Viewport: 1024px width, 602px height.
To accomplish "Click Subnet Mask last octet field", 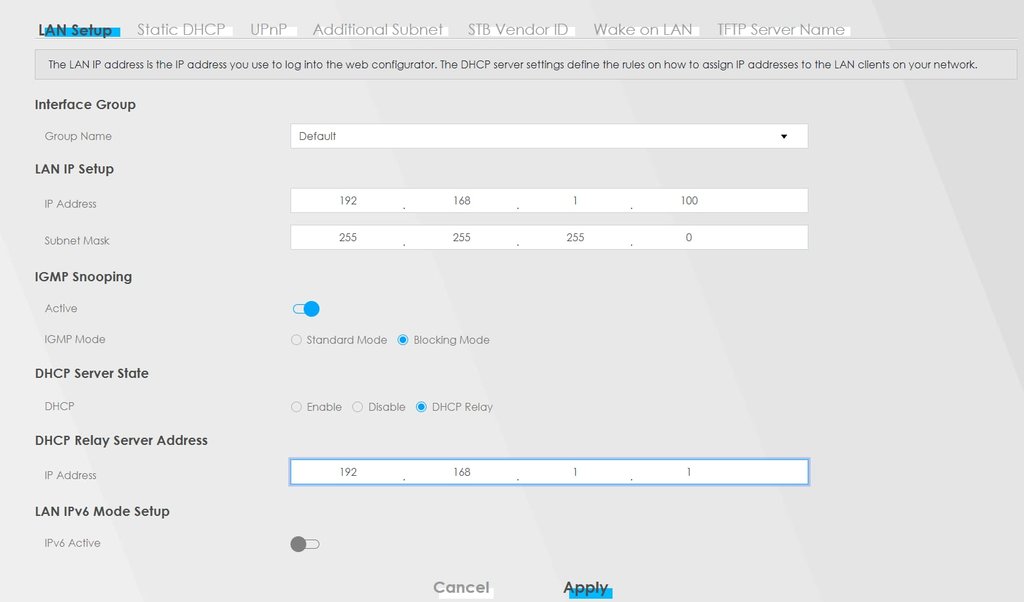I will coord(689,238).
